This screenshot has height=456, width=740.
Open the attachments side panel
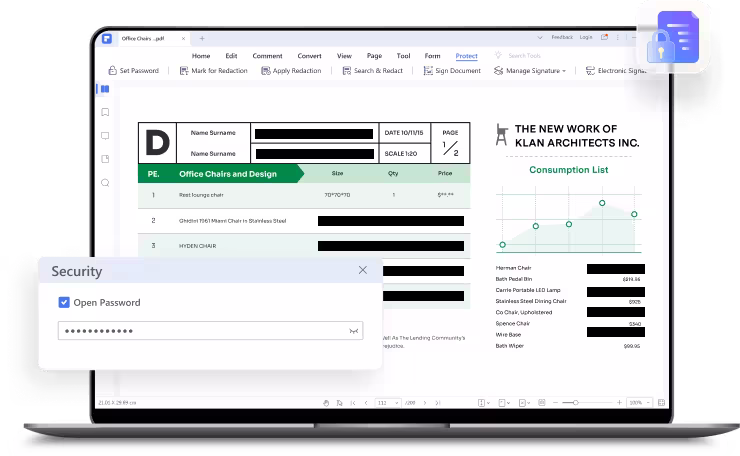pyautogui.click(x=105, y=159)
